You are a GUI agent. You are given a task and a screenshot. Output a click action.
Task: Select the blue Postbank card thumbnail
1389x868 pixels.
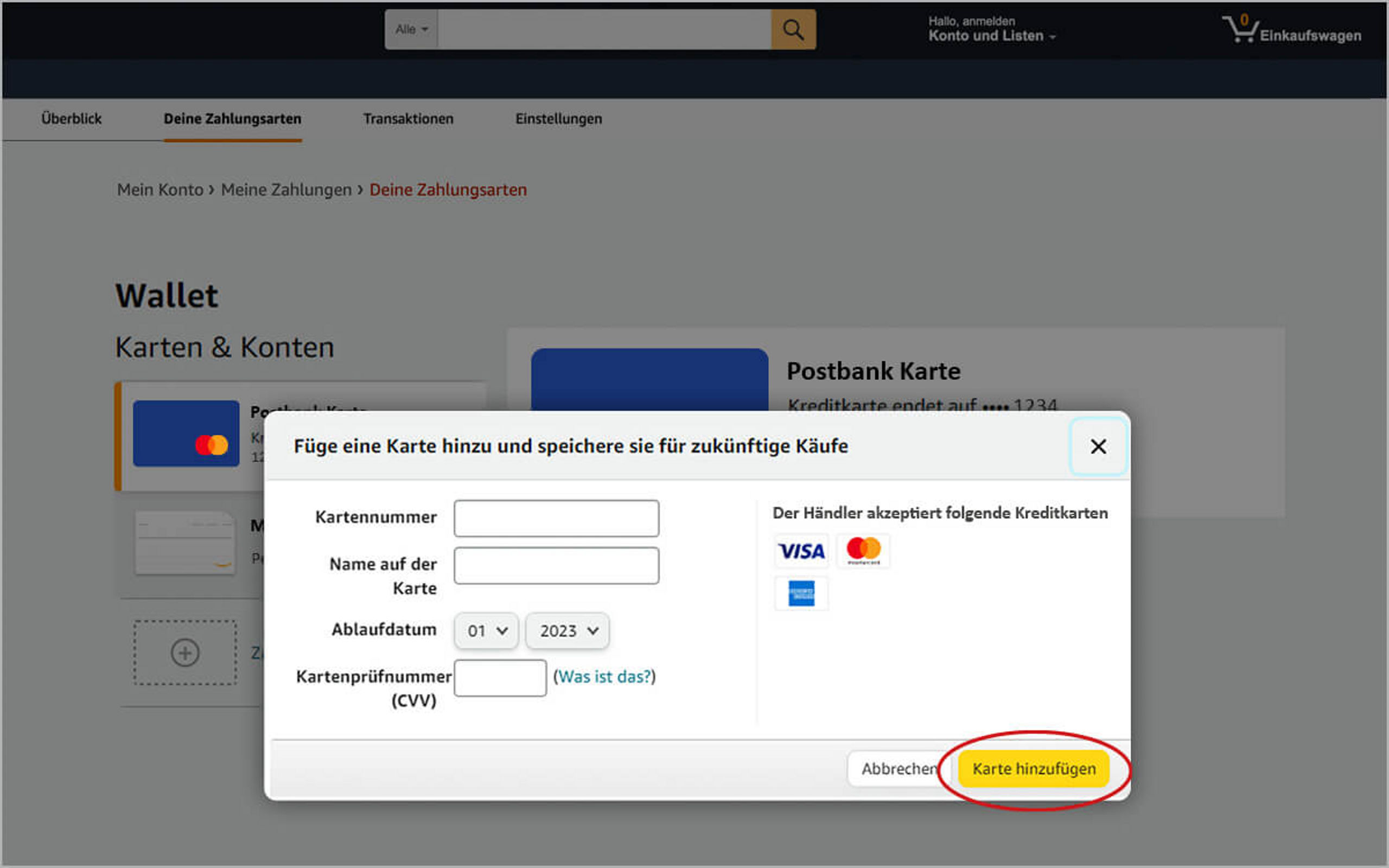pos(186,433)
